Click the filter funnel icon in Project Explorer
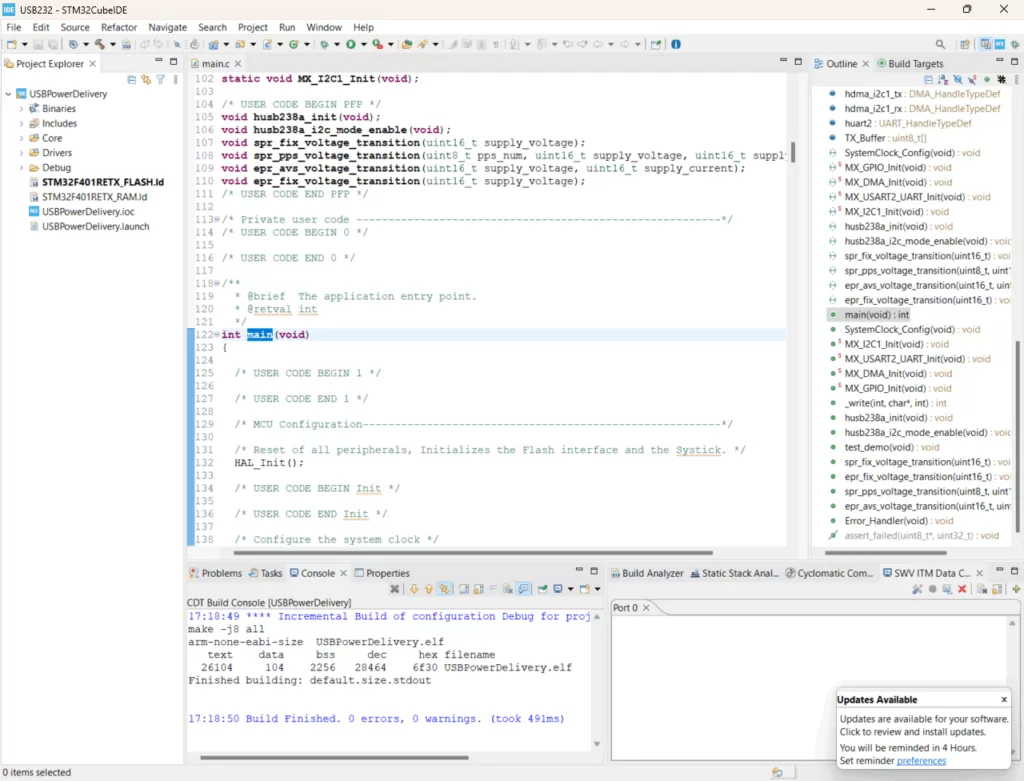The height and width of the screenshot is (781, 1024). point(161,80)
